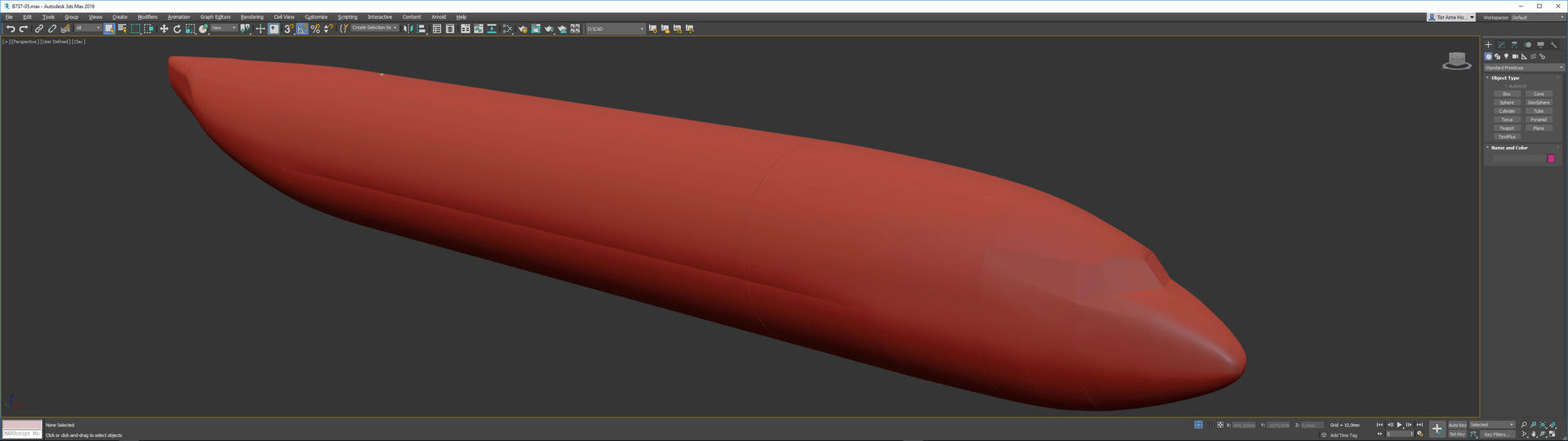Viewport: 1568px width, 441px height.
Task: Open the Modifiers menu
Action: pos(147,16)
